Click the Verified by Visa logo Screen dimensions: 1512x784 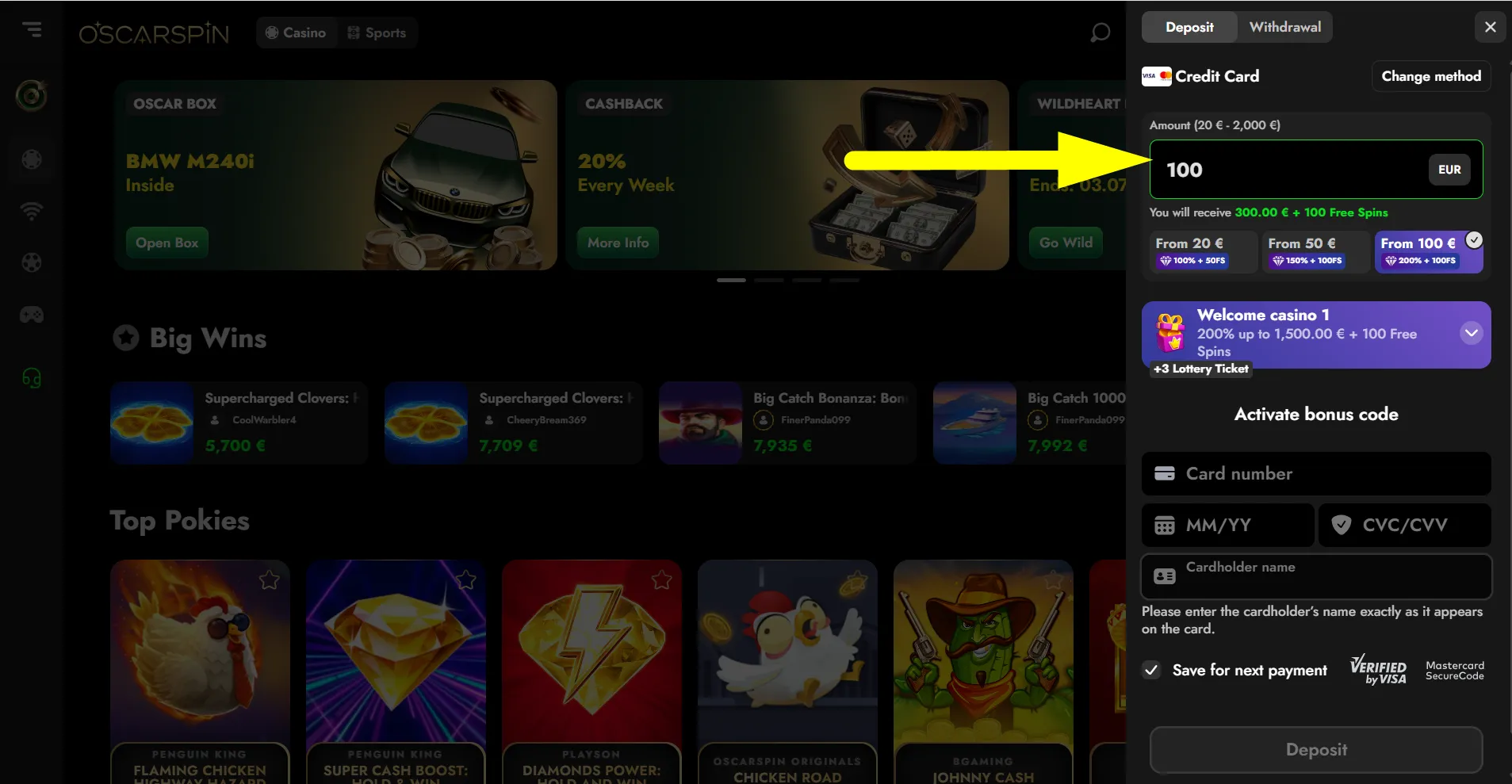point(1379,670)
